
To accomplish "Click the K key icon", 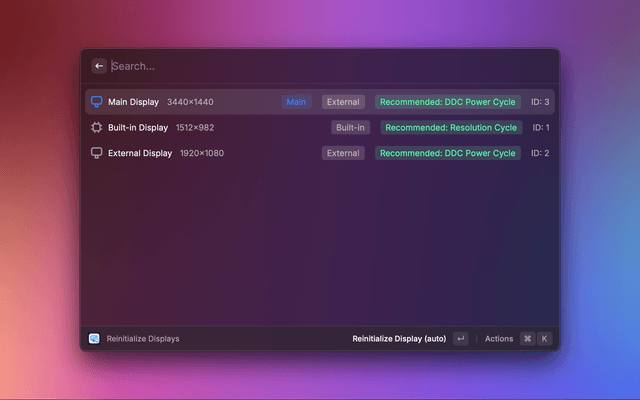I will point(545,339).
